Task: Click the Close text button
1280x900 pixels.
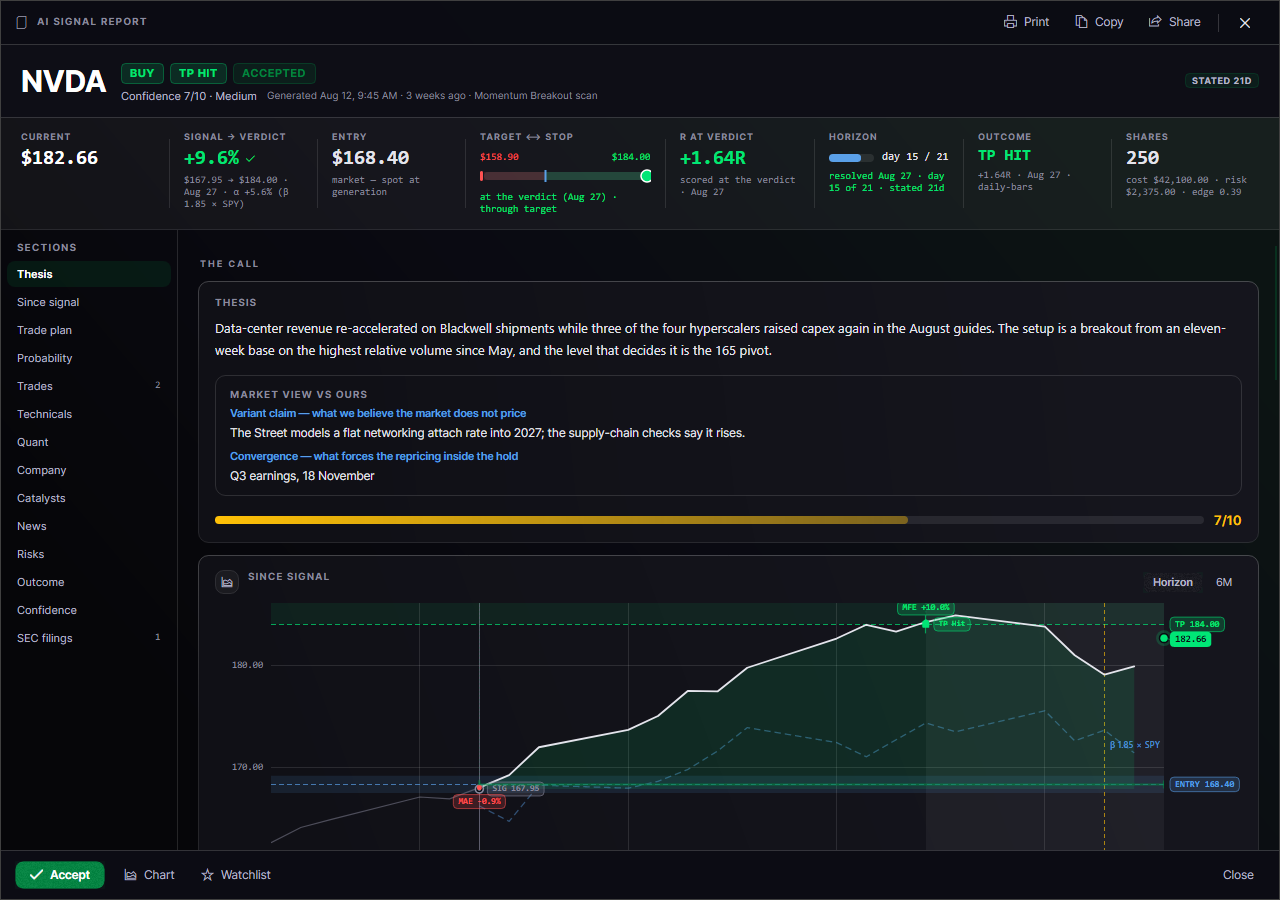Action: pyautogui.click(x=1238, y=875)
